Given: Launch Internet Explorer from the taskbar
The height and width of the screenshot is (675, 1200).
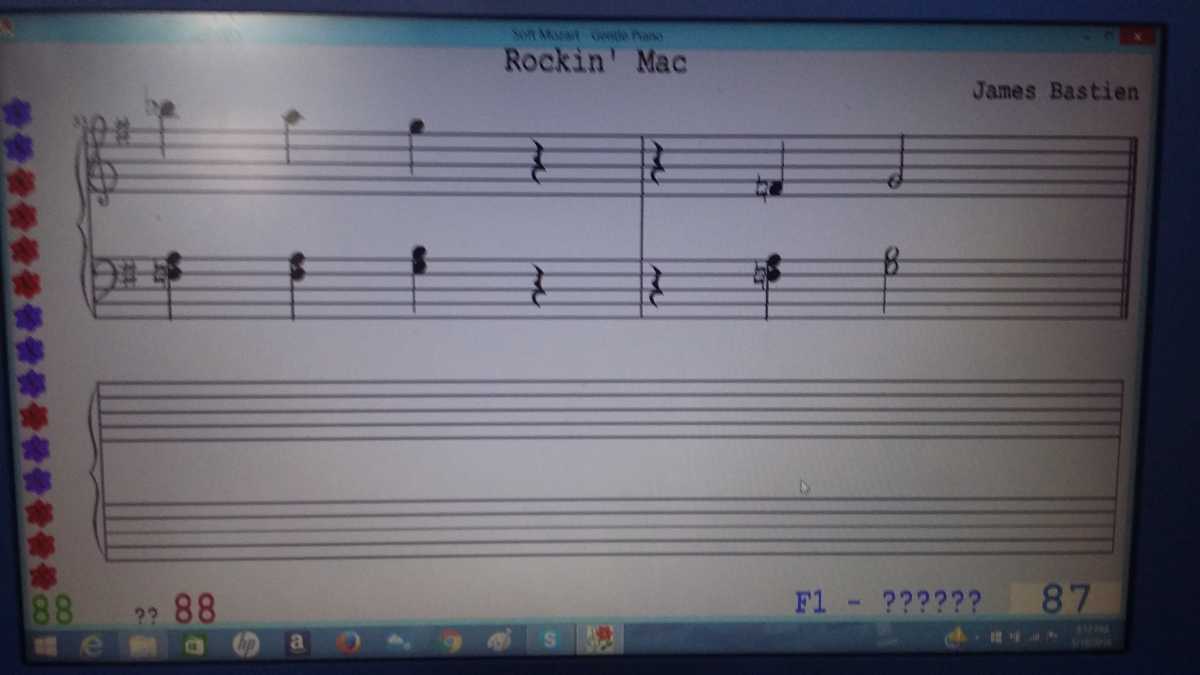Looking at the screenshot, I should coord(93,646).
